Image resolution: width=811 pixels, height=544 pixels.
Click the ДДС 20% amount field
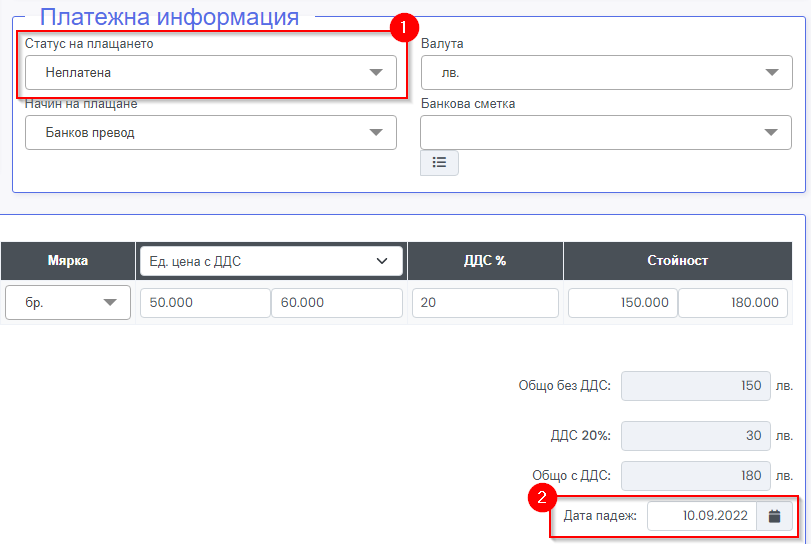point(696,436)
